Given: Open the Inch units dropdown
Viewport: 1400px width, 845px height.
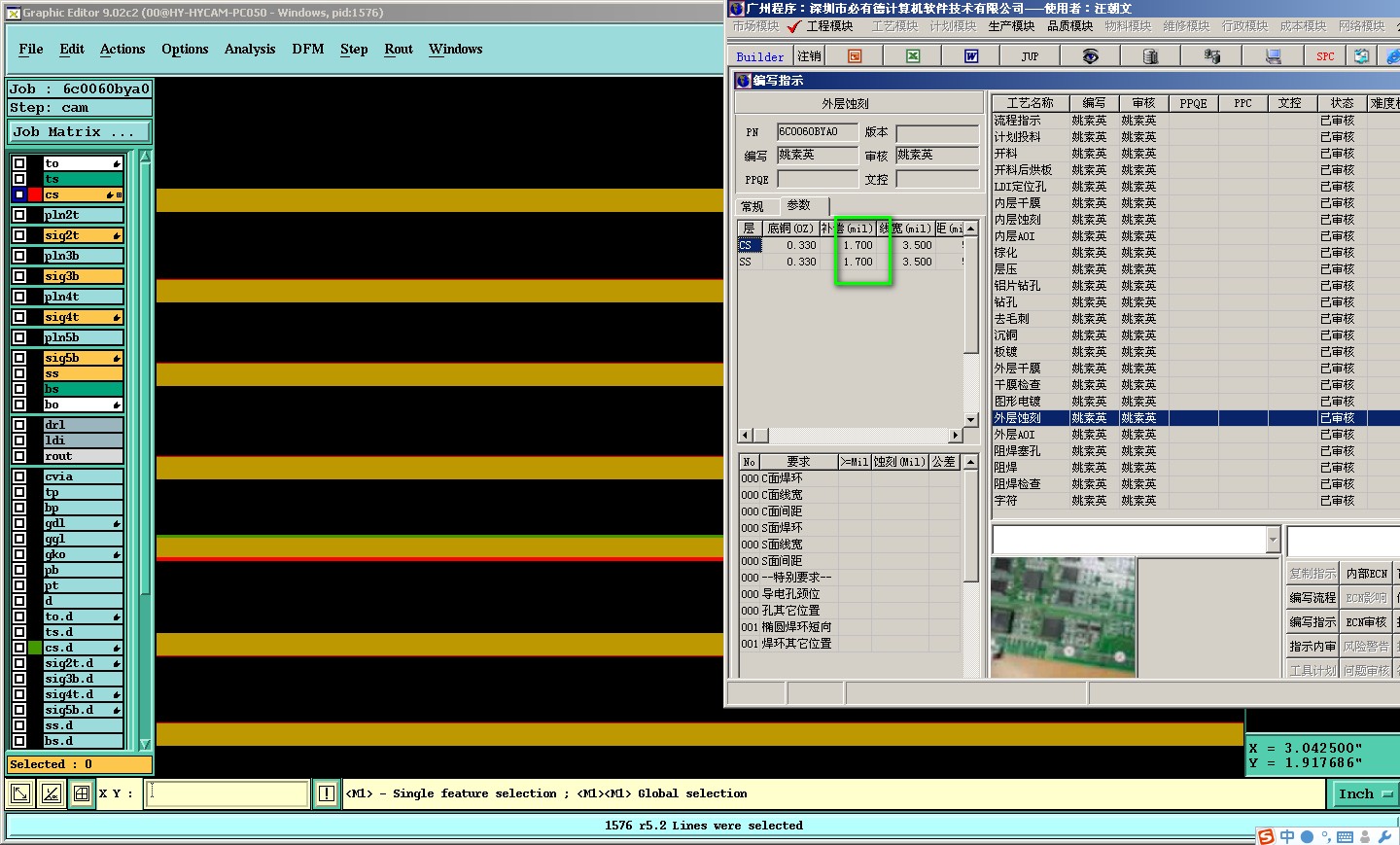Looking at the screenshot, I should (x=1363, y=793).
